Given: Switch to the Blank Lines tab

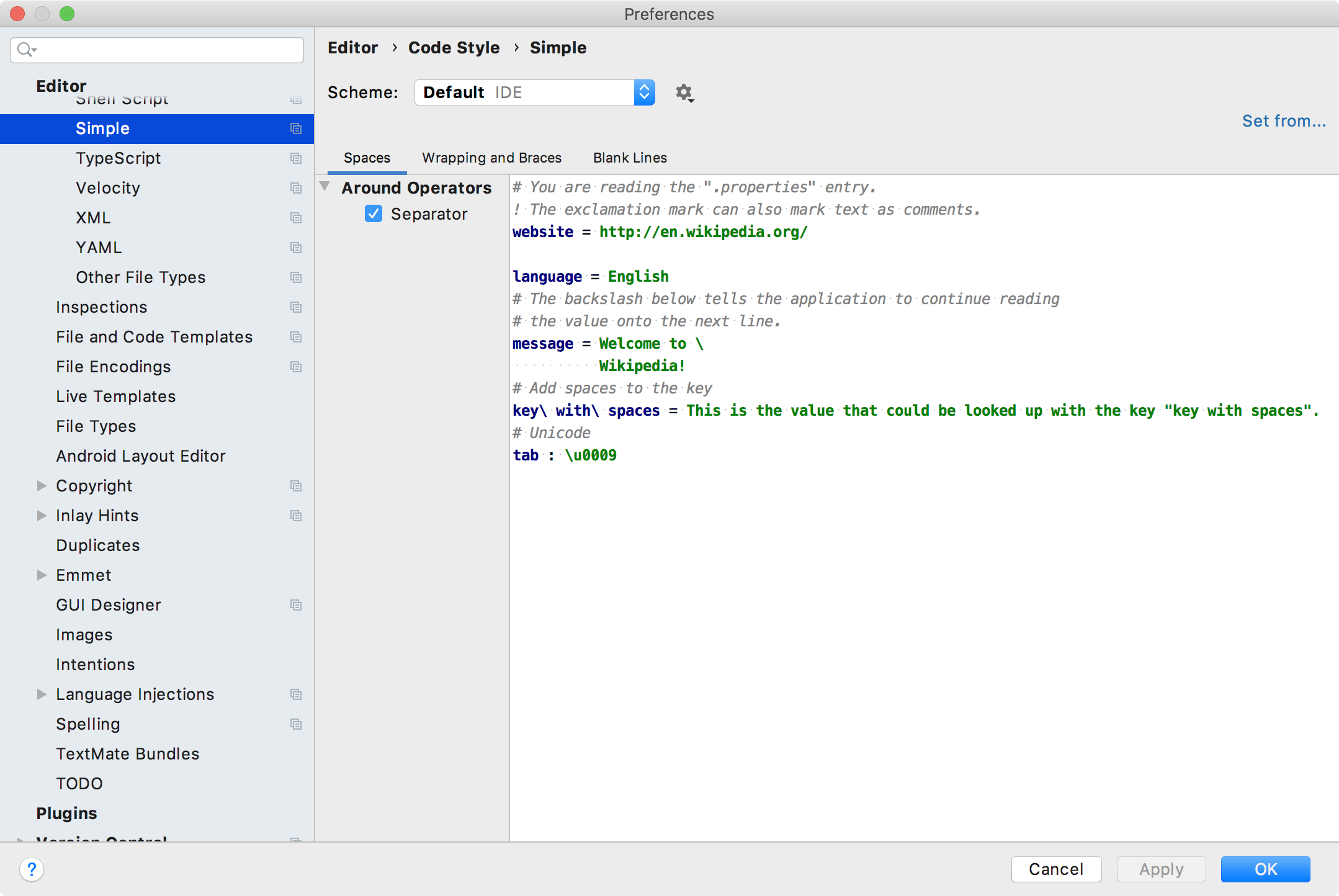Looking at the screenshot, I should pyautogui.click(x=630, y=158).
